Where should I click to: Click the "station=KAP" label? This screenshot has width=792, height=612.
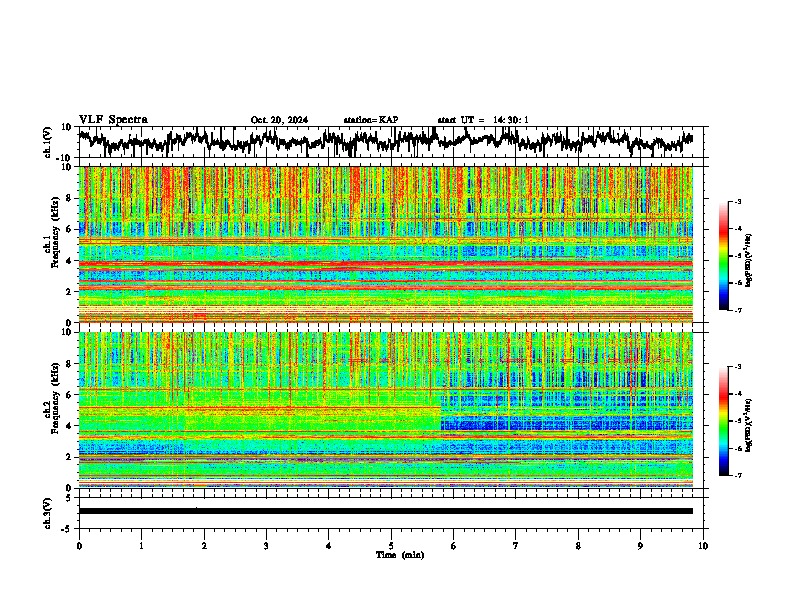[371, 120]
